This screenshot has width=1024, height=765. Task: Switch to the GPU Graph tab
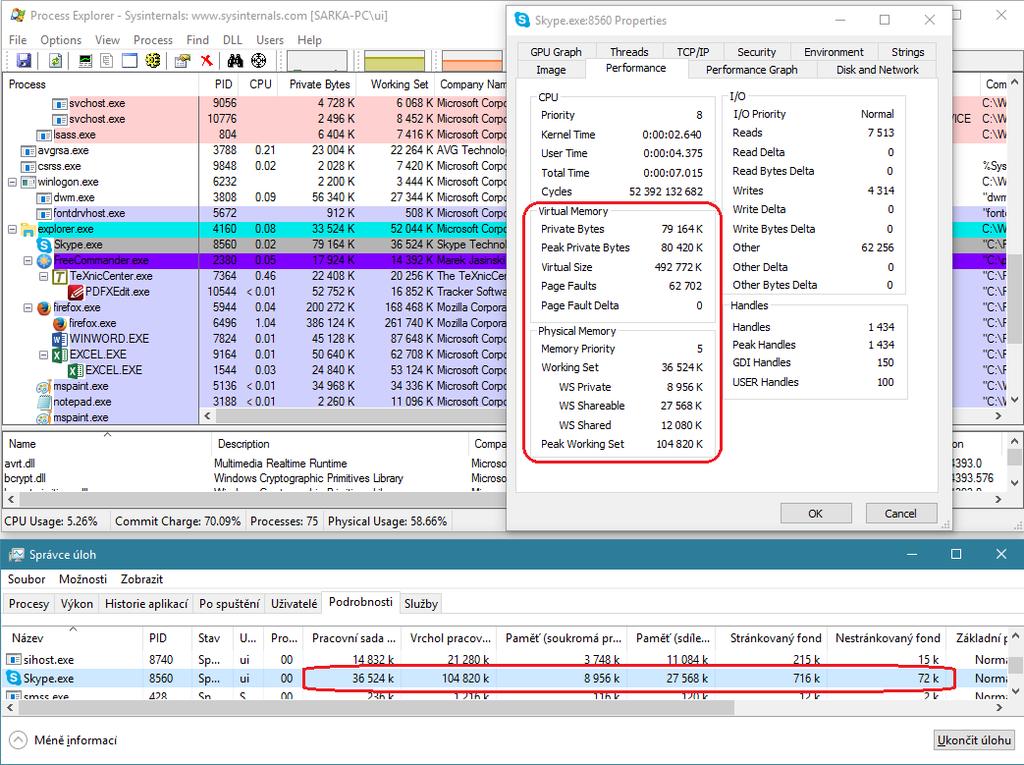(x=556, y=52)
